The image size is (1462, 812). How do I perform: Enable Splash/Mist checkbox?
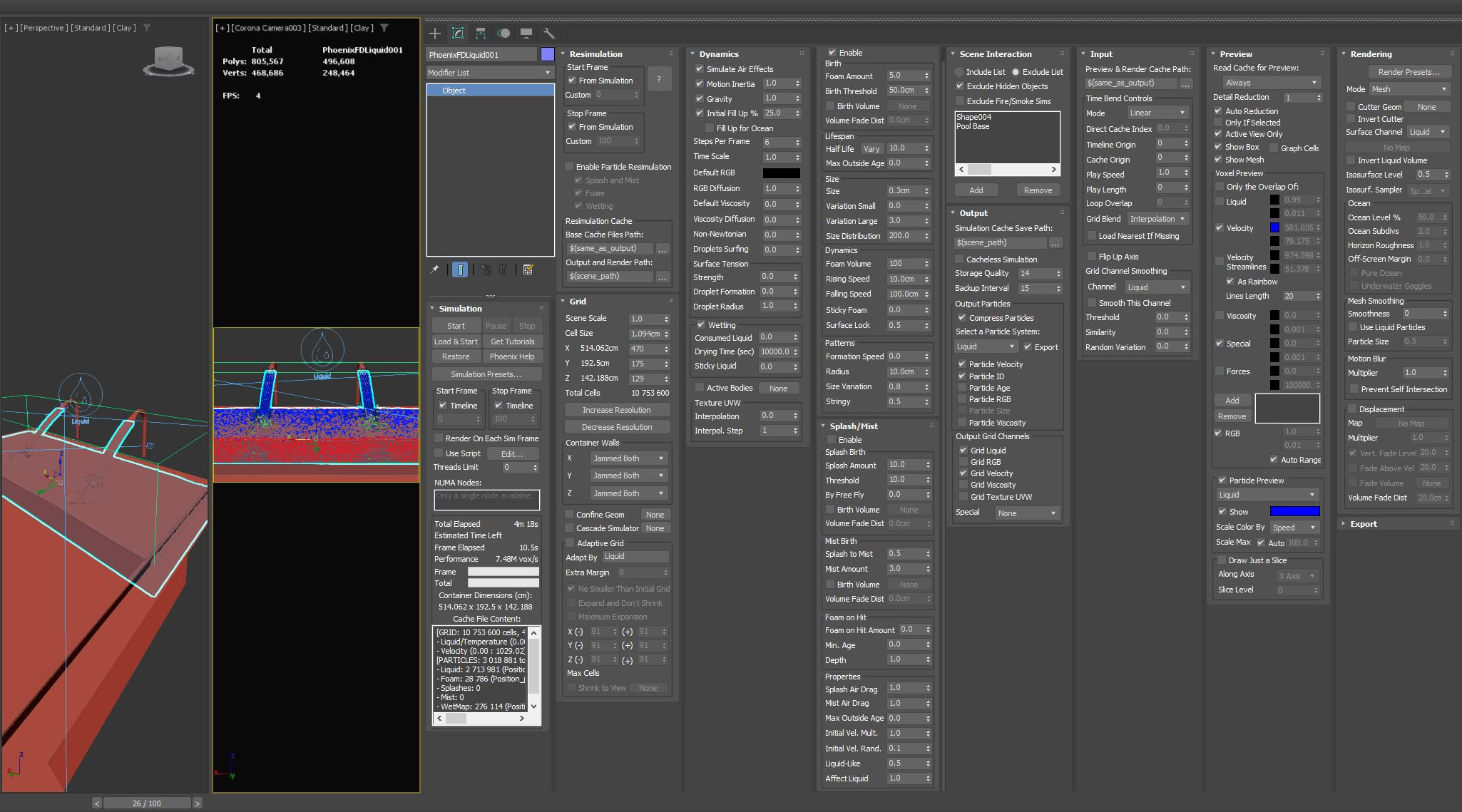[x=832, y=440]
